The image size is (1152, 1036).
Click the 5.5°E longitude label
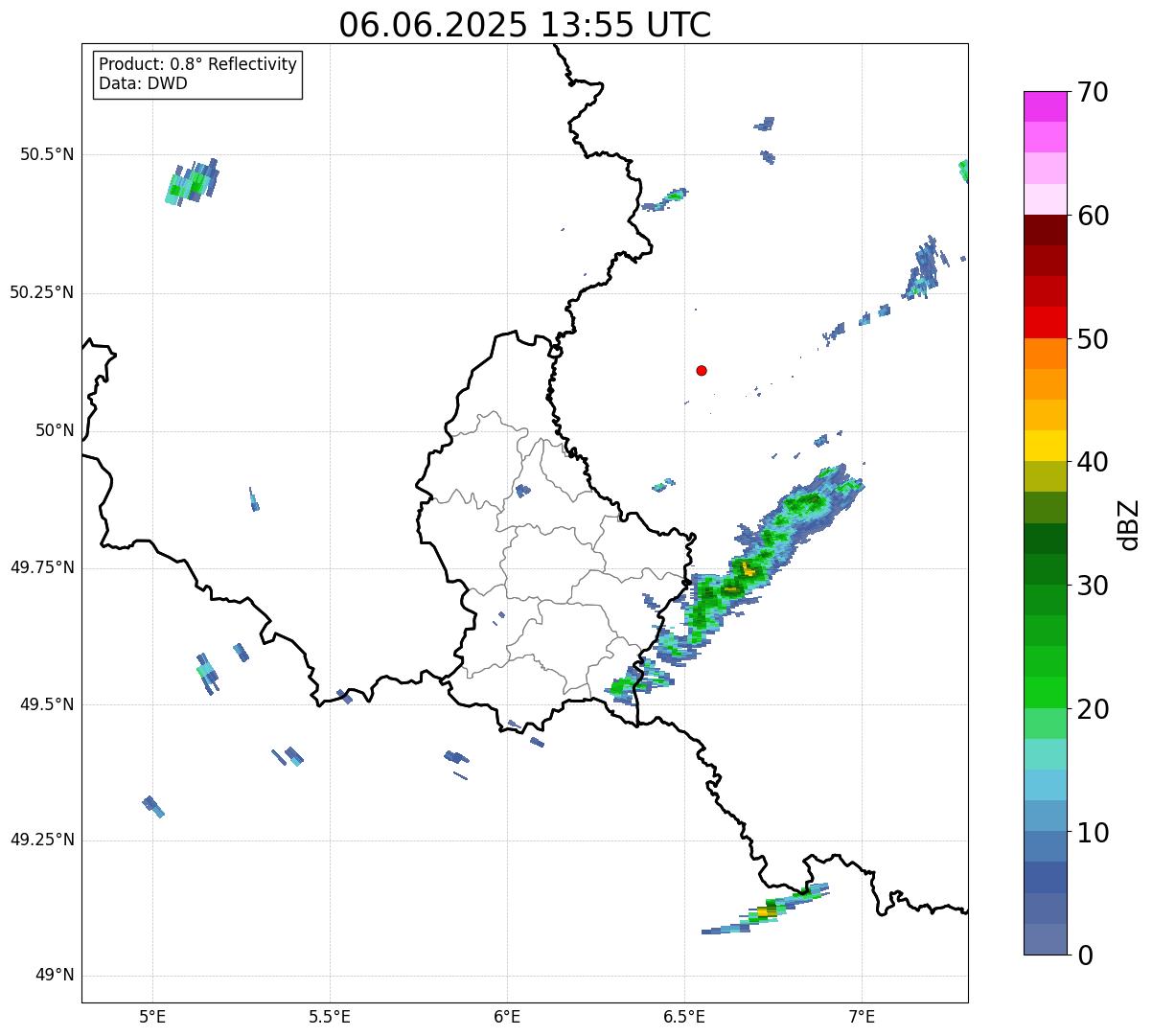coord(330,1016)
